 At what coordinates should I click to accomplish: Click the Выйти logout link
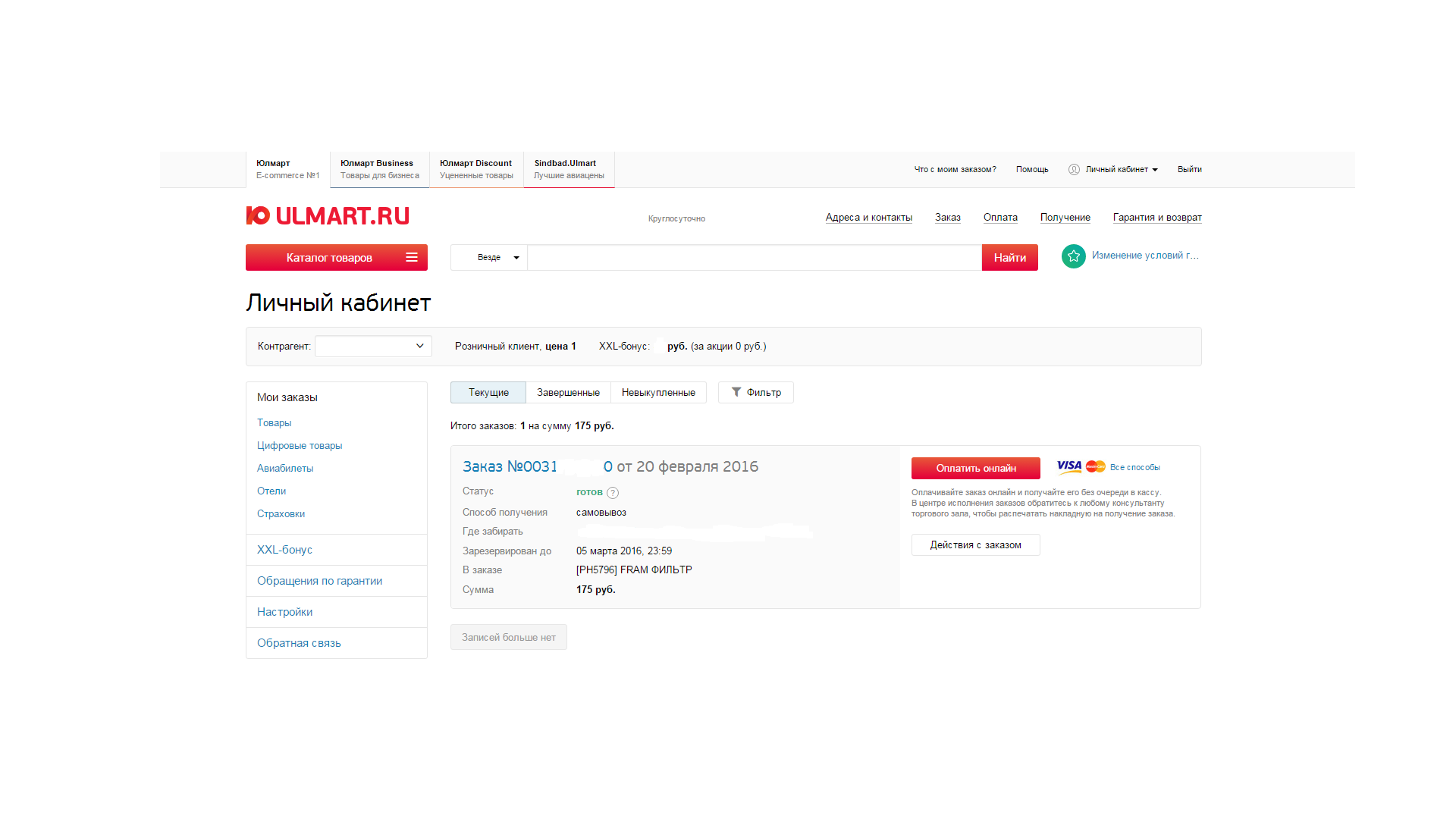1189,169
